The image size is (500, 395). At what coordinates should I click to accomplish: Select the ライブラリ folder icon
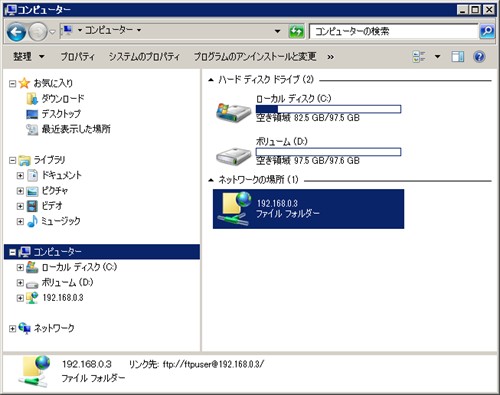[25, 160]
